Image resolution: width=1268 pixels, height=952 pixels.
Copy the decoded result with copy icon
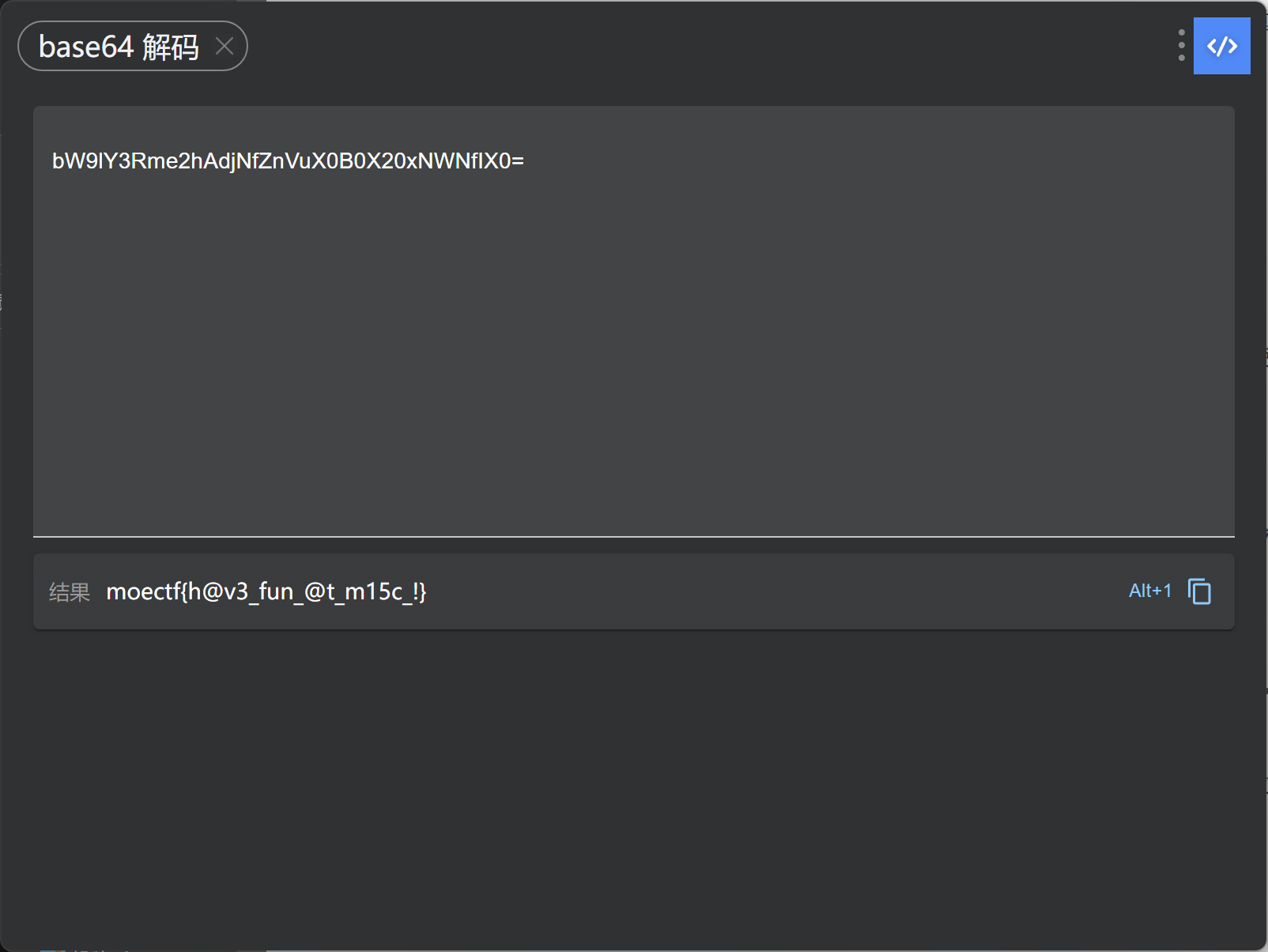[x=1199, y=591]
